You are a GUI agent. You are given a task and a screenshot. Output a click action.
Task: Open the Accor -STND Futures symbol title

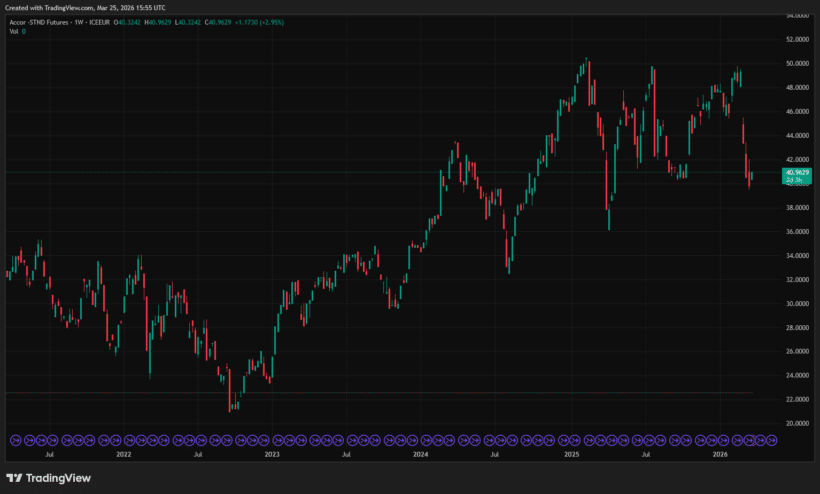pyautogui.click(x=39, y=22)
